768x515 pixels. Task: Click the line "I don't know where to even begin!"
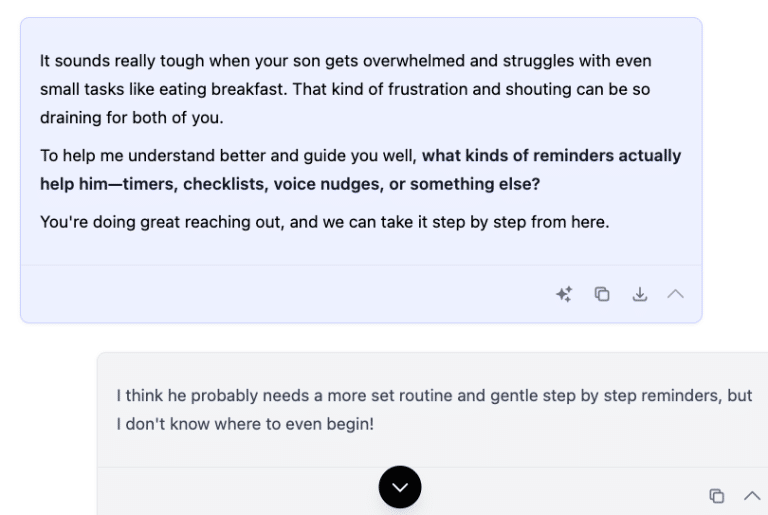(244, 424)
